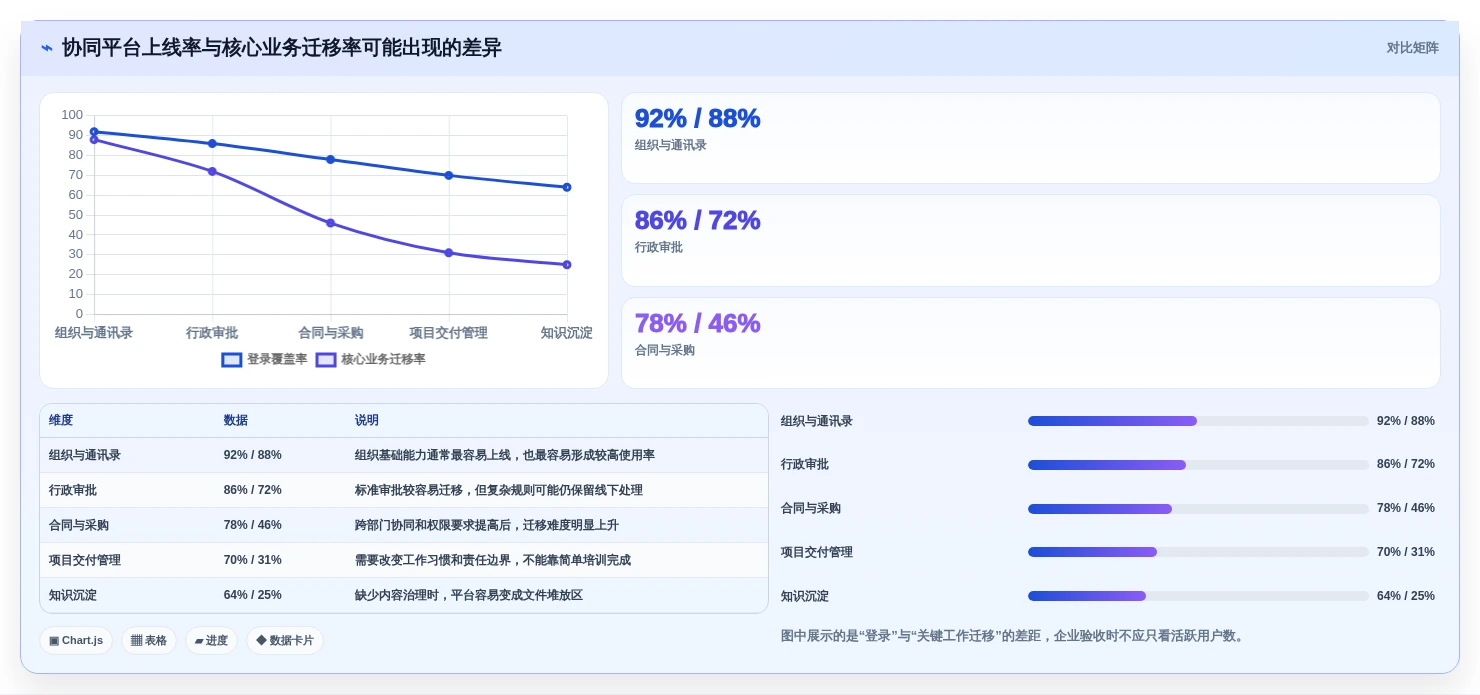Click the 70% / 31% value beside progress bar

tap(1406, 552)
